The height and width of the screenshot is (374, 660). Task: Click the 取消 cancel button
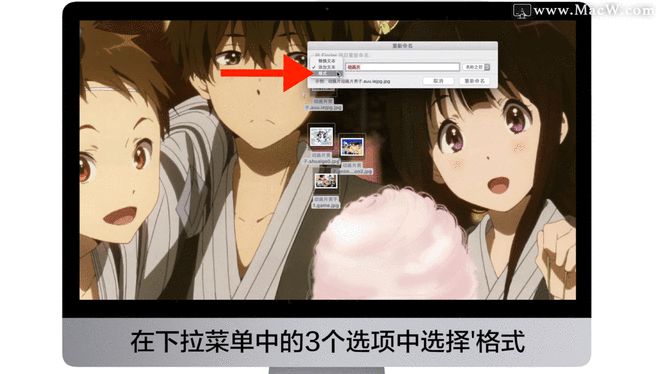tap(438, 80)
